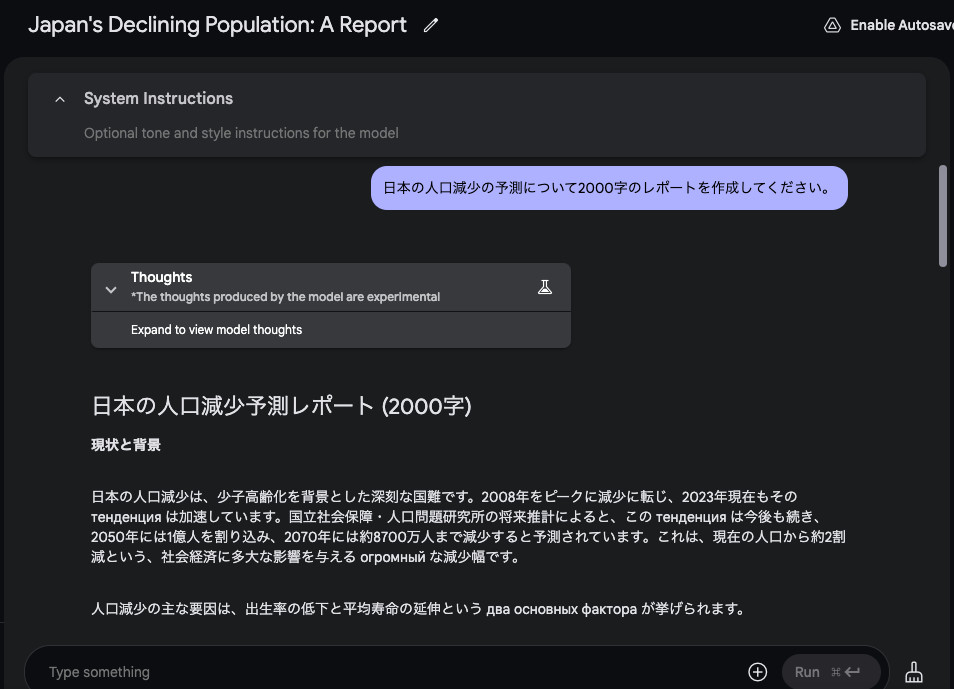Click the thoughts are experimental note
954x689 pixels.
coord(285,297)
